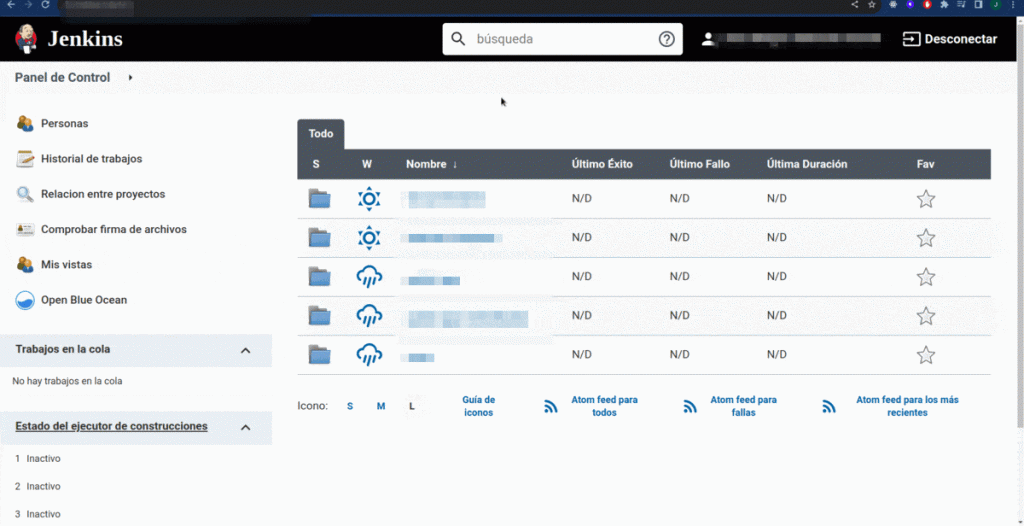Viewport: 1024px width, 526px height.
Task: Sort table by the W weather column
Action: pyautogui.click(x=367, y=165)
